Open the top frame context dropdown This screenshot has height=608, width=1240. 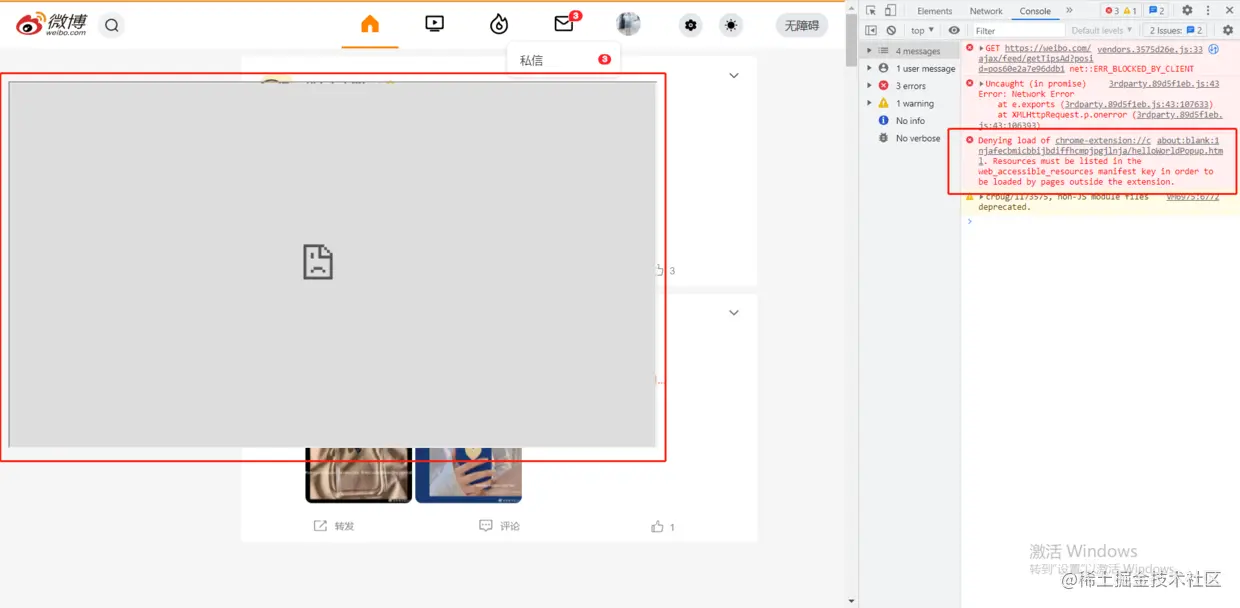click(x=920, y=30)
